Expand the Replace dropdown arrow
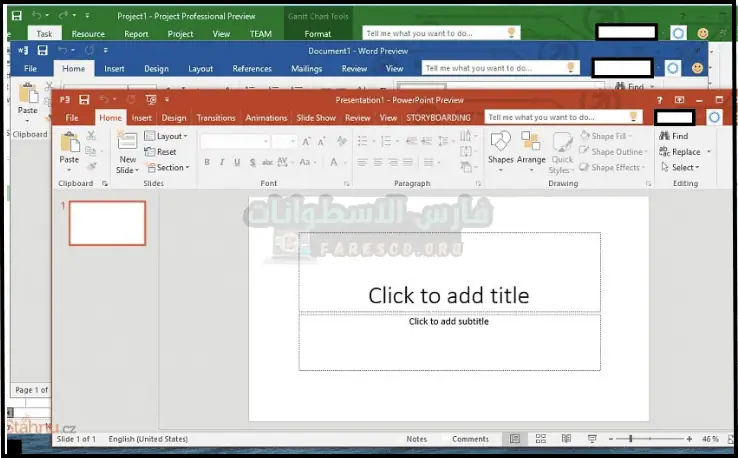The width and height of the screenshot is (738, 458). point(708,152)
